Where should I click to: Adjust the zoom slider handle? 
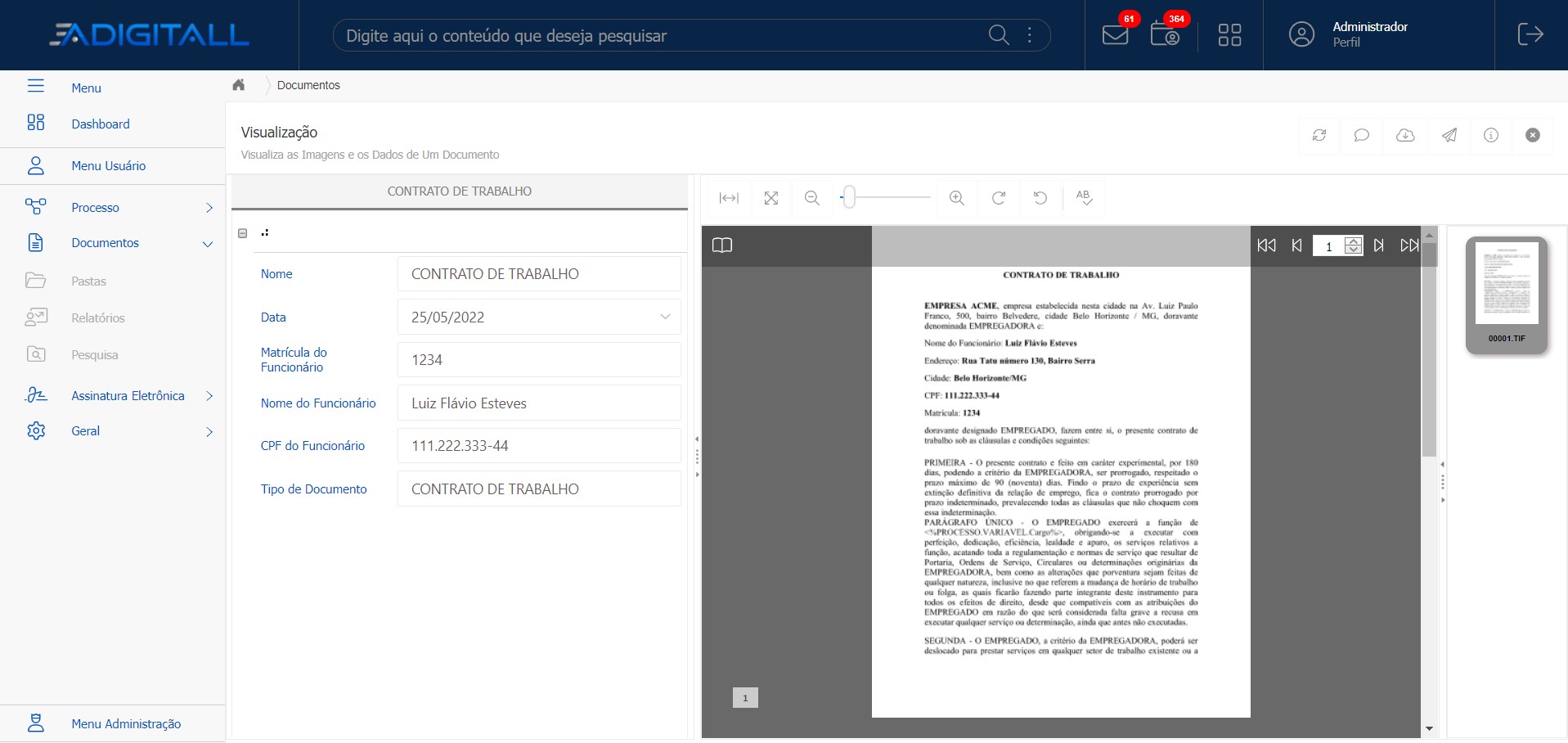tap(849, 197)
